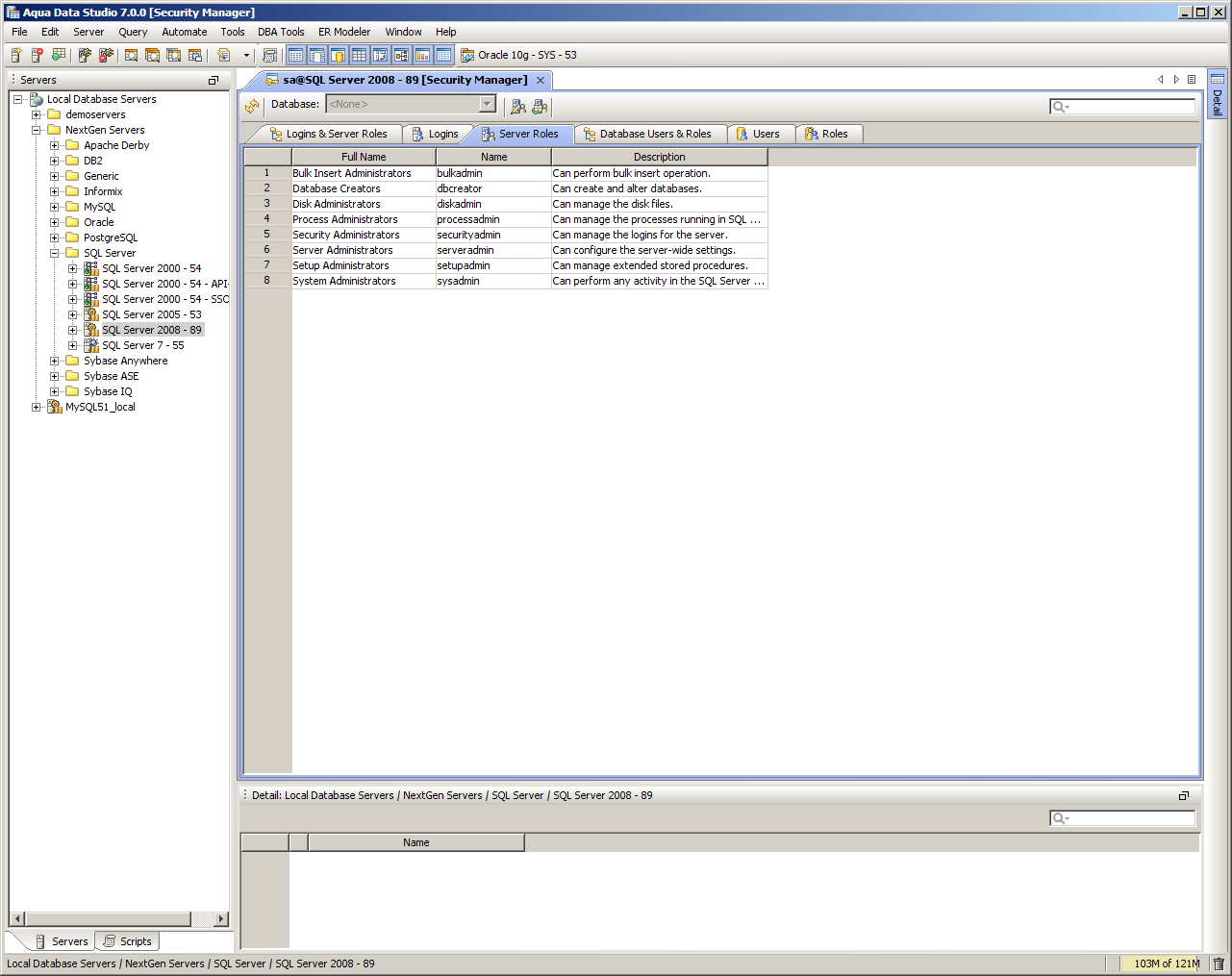The width and height of the screenshot is (1232, 976).
Task: Click the script icon left of the toolbar dropdown arrow
Action: pyautogui.click(x=224, y=55)
